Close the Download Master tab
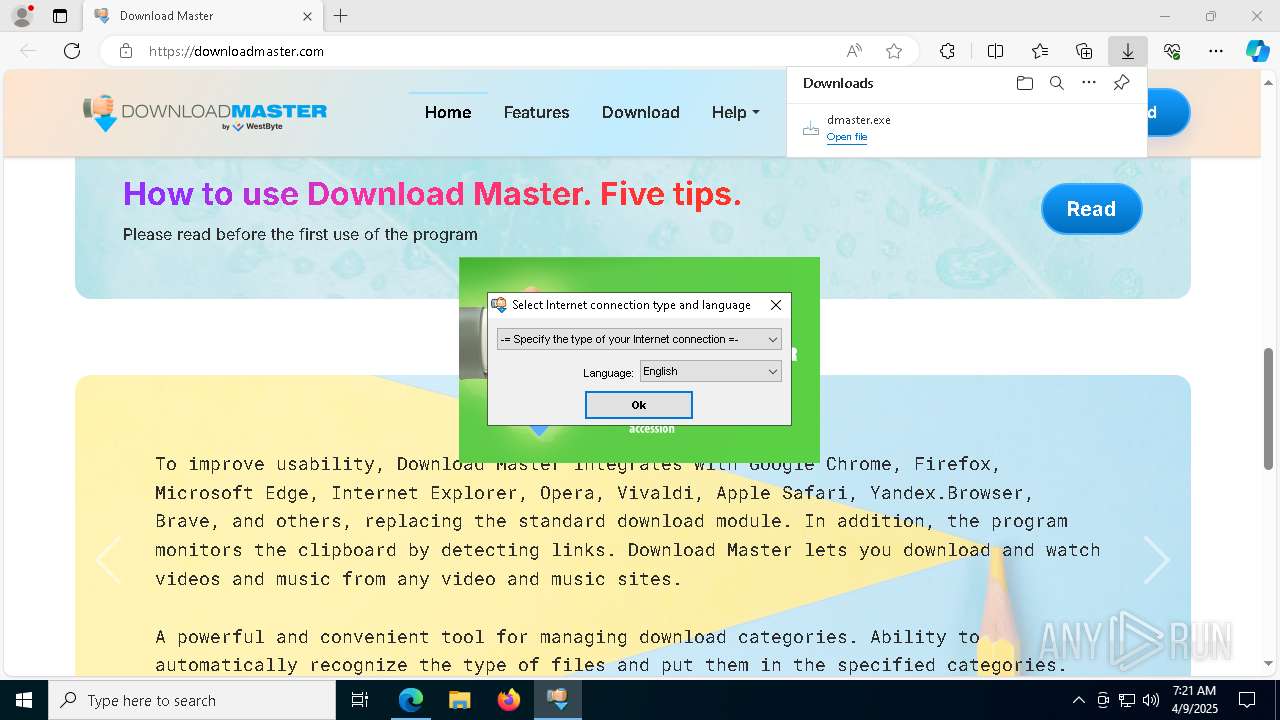Screen dimensions: 1280x720 pos(307,16)
